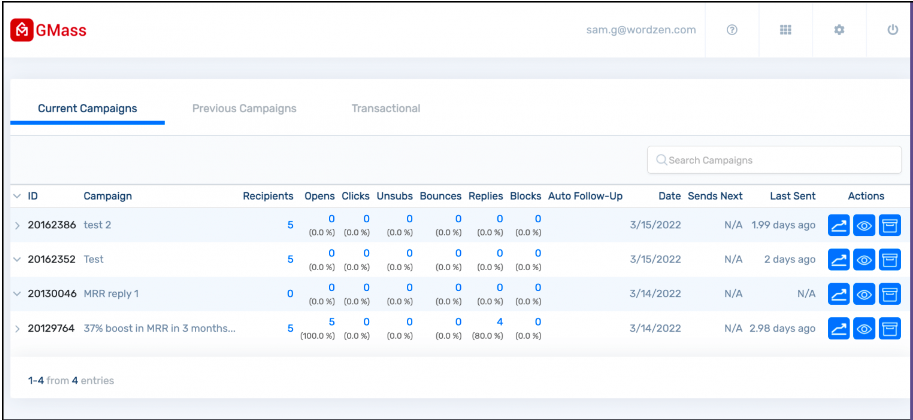Click the 2.98 days ago cell

click(x=783, y=328)
